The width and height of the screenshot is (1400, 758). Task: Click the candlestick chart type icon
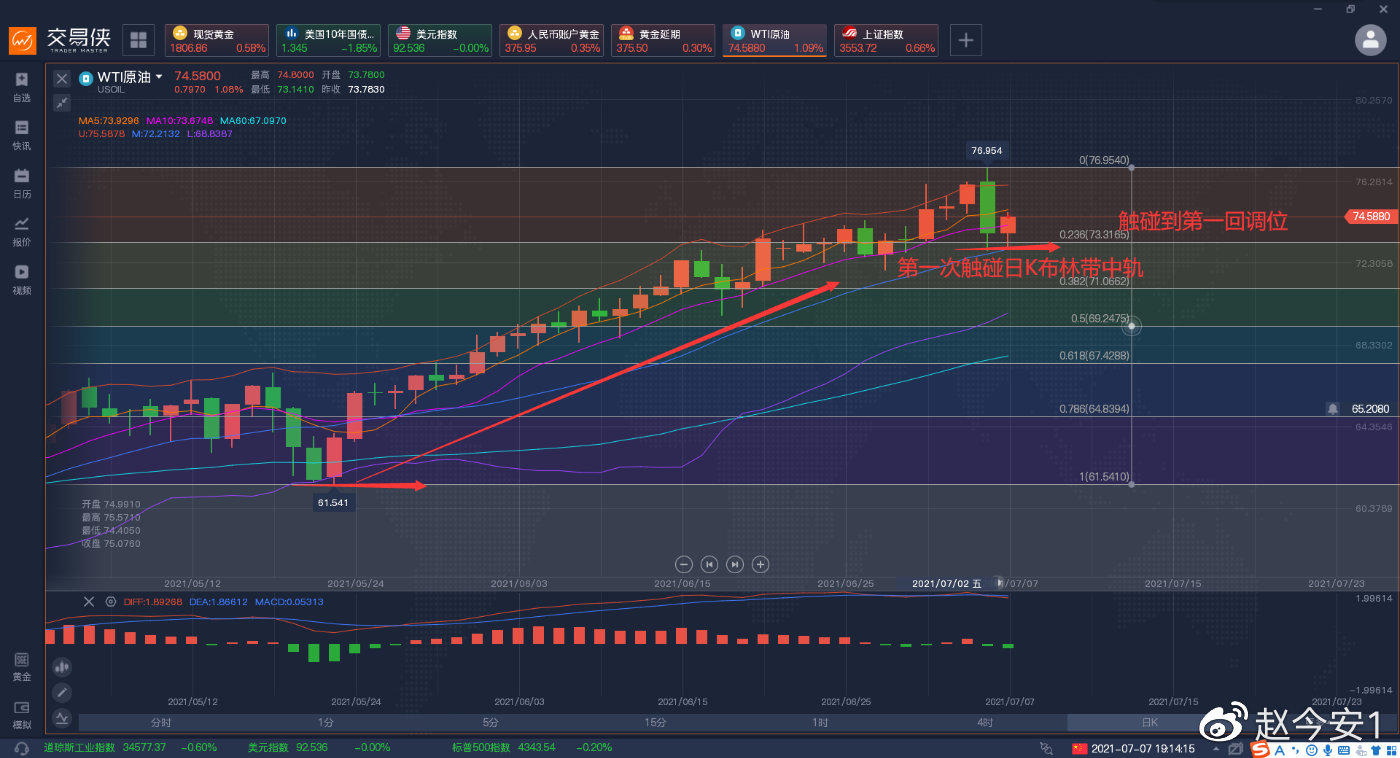62,666
